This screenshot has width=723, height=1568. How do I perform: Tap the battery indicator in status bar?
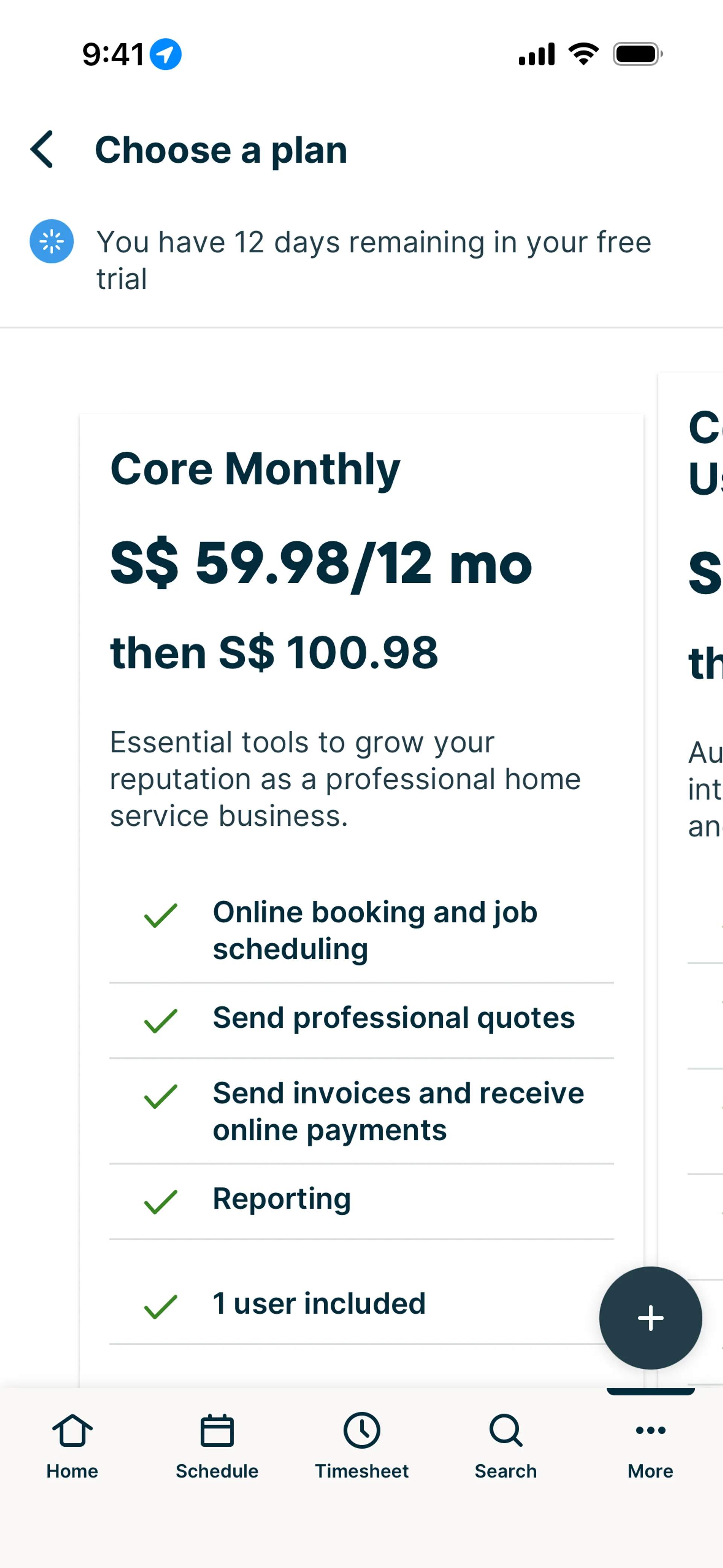tap(637, 54)
